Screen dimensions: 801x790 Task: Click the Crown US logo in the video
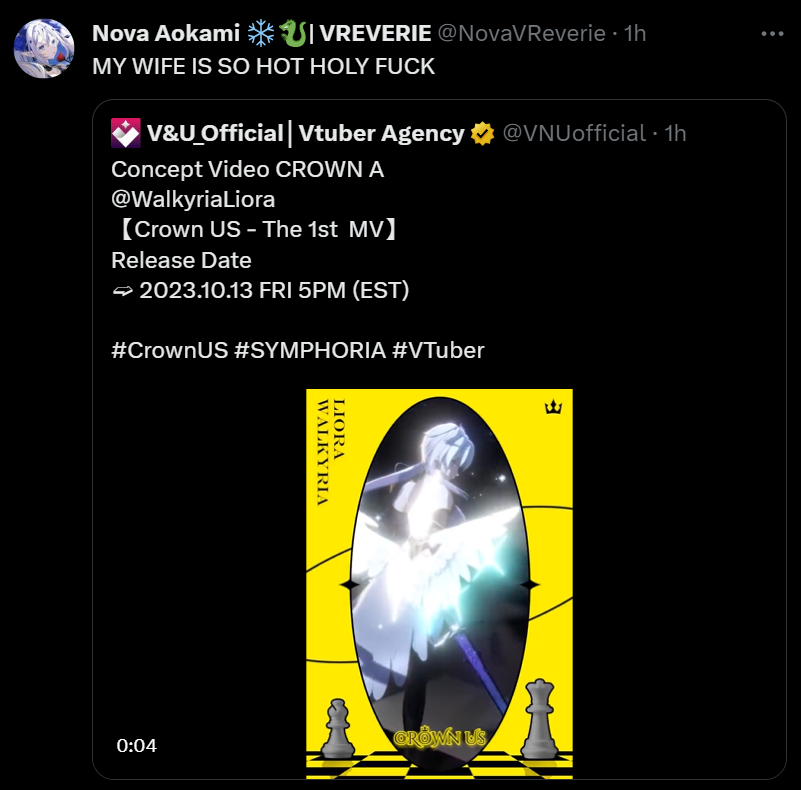coord(440,737)
